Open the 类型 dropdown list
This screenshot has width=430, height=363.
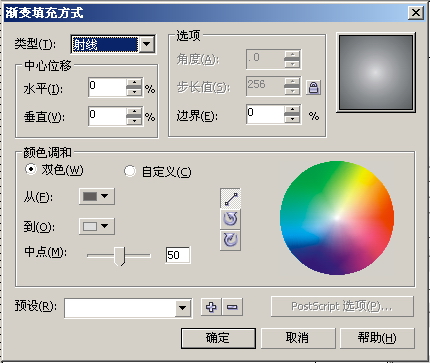coord(147,44)
